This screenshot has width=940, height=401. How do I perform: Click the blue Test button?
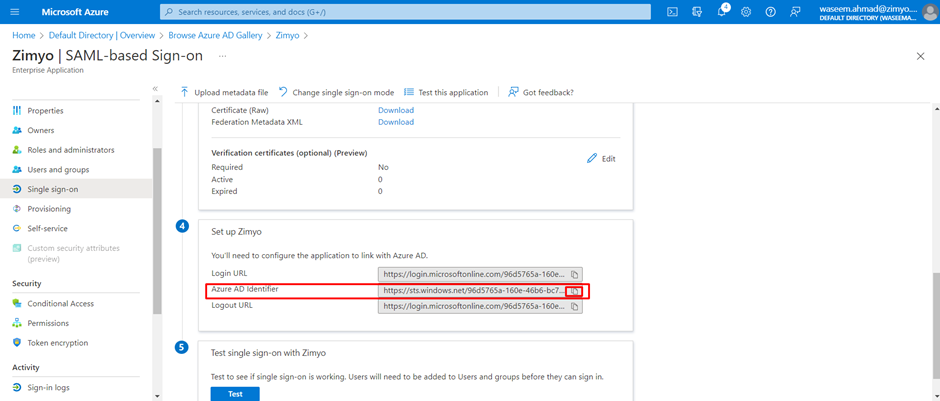pyautogui.click(x=235, y=394)
